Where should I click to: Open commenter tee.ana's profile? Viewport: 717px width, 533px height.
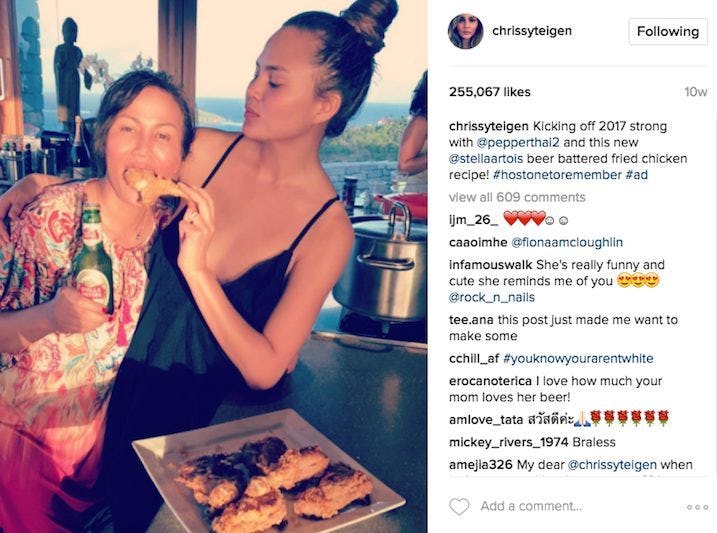point(471,320)
